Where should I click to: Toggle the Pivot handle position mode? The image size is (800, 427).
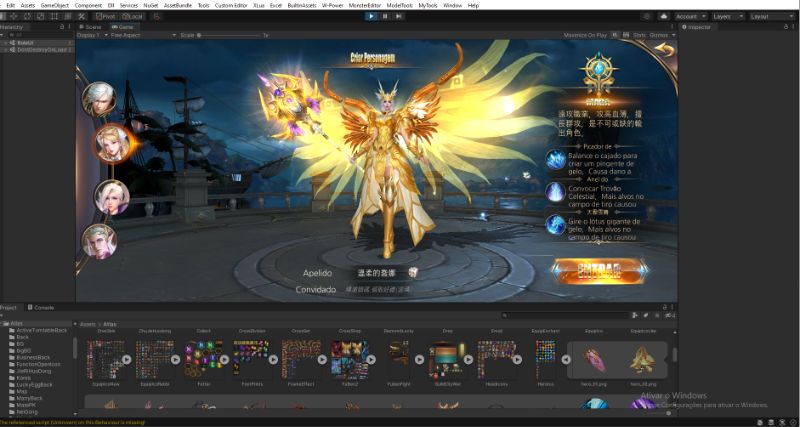pos(105,16)
